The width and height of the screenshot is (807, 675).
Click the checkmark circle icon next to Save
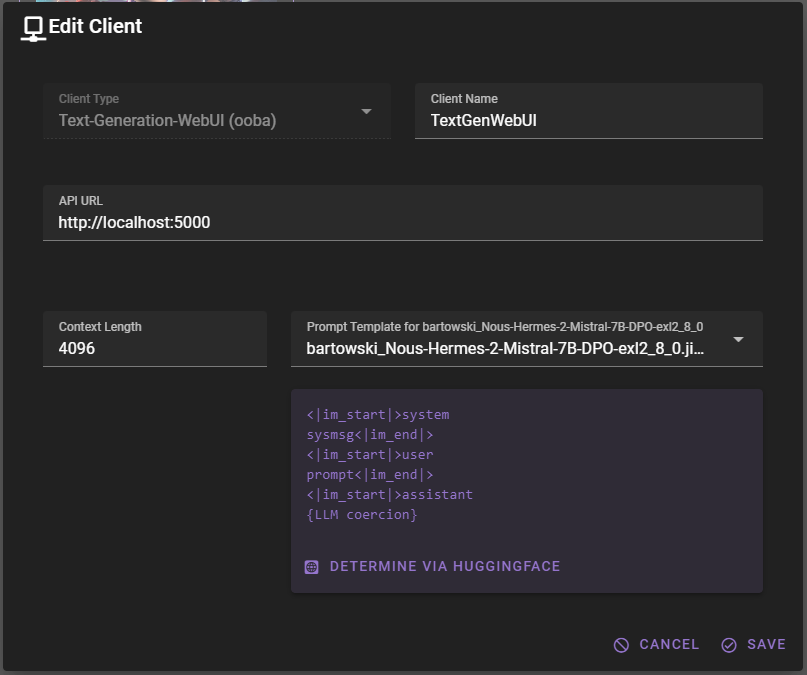pyautogui.click(x=729, y=645)
